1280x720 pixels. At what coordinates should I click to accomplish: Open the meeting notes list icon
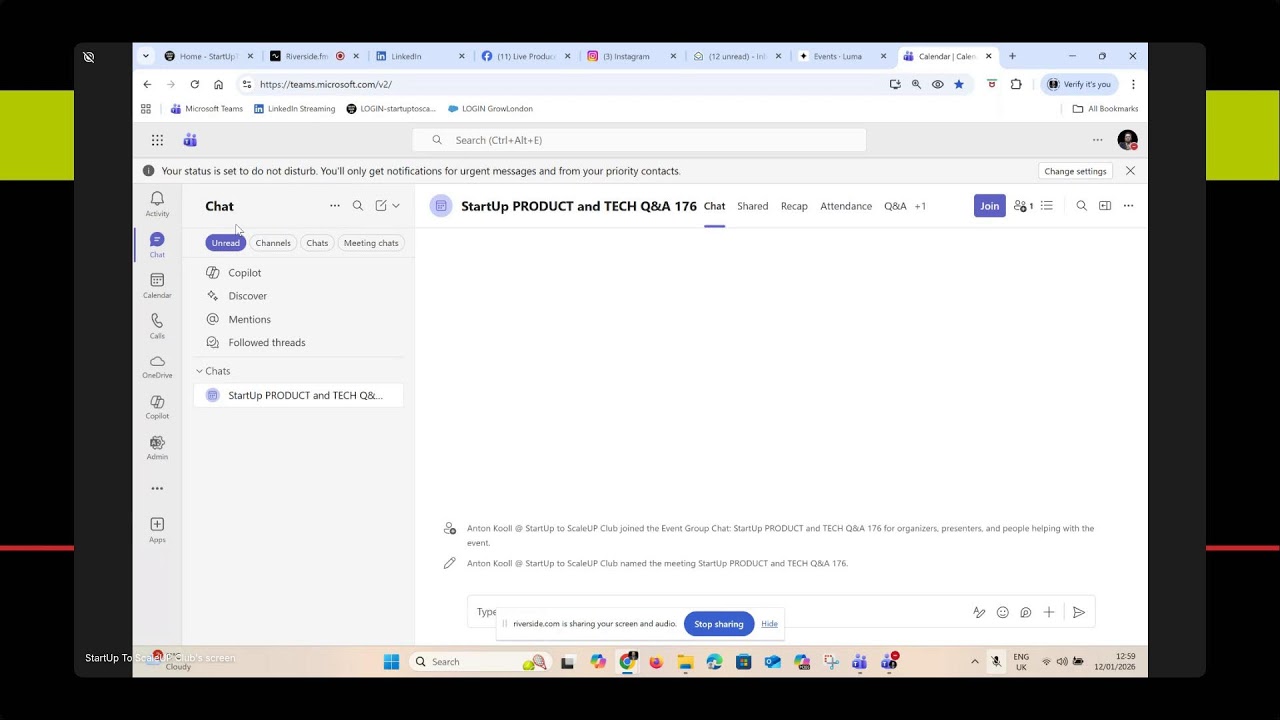click(x=1047, y=206)
